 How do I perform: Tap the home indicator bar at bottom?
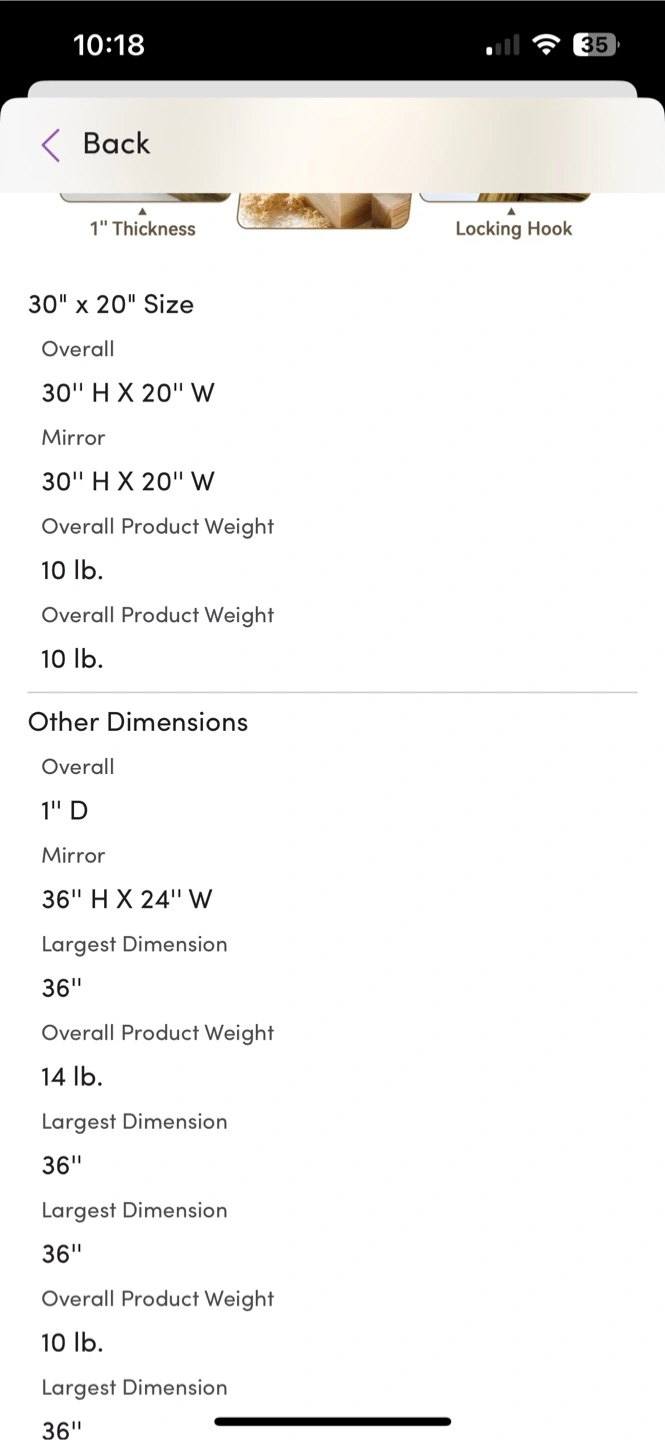(332, 1421)
